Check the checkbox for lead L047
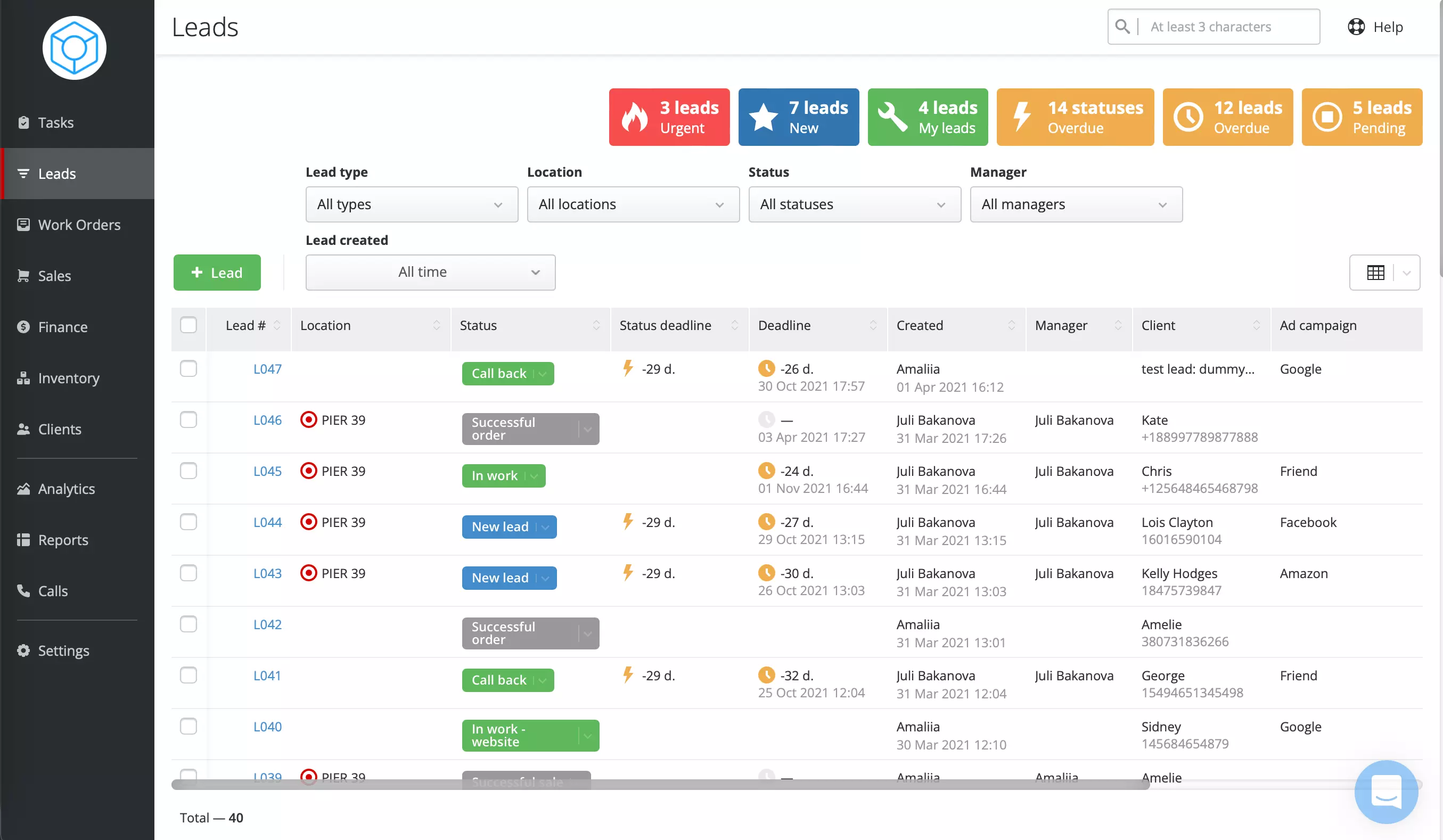This screenshot has height=840, width=1443. click(x=188, y=368)
